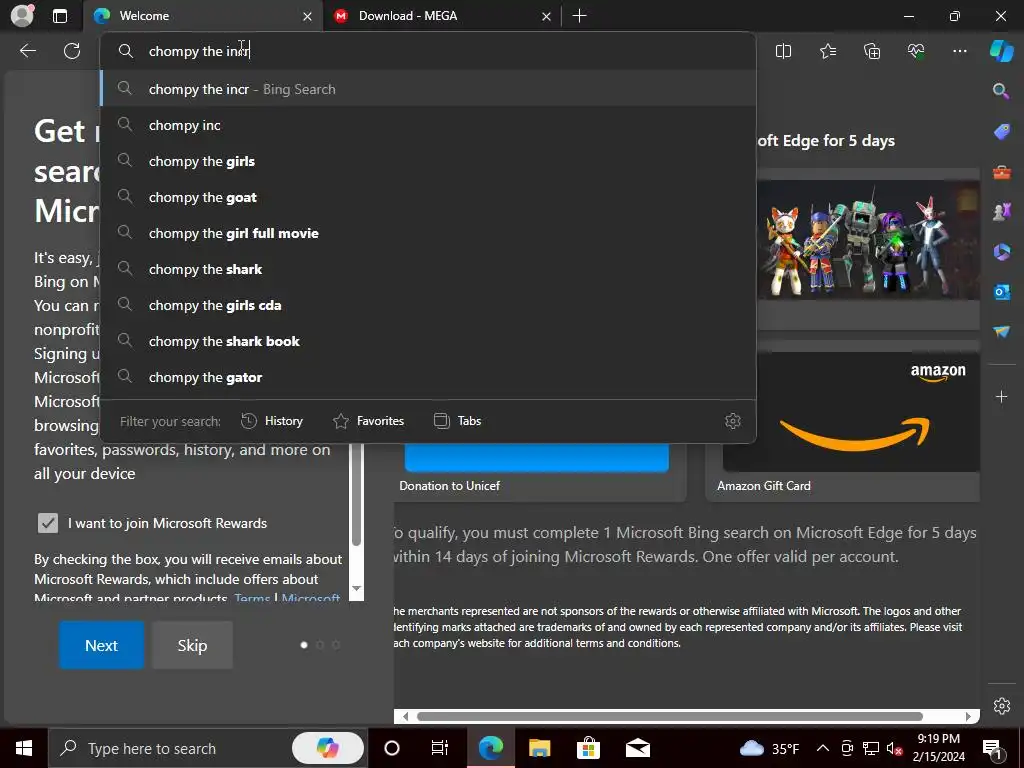
Task: Click the scroll down arrow in welcome panel
Action: coord(357,588)
